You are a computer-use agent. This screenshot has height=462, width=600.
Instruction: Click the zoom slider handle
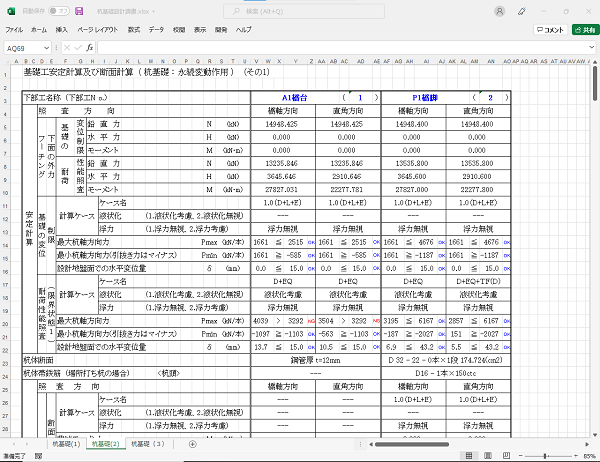click(545, 456)
